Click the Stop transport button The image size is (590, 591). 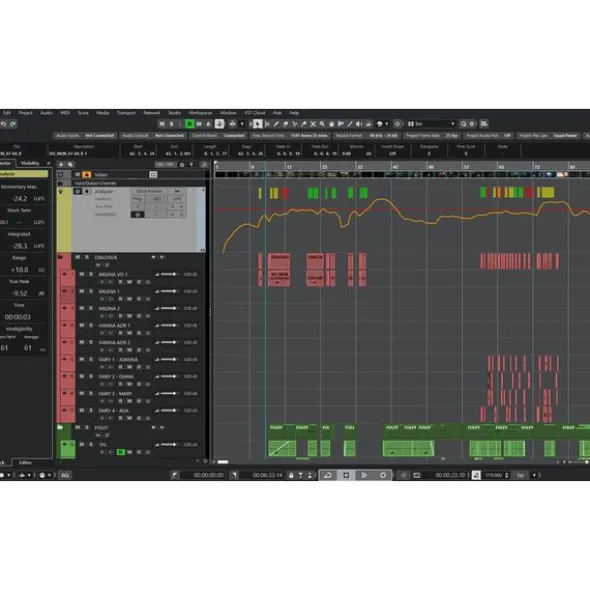tap(346, 475)
